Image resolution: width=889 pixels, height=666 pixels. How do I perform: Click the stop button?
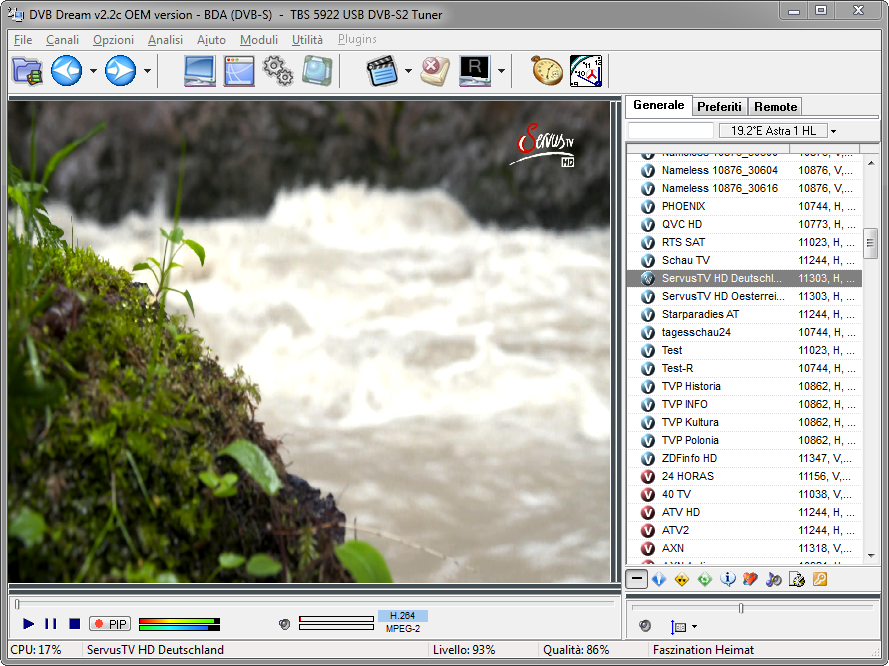pos(74,623)
